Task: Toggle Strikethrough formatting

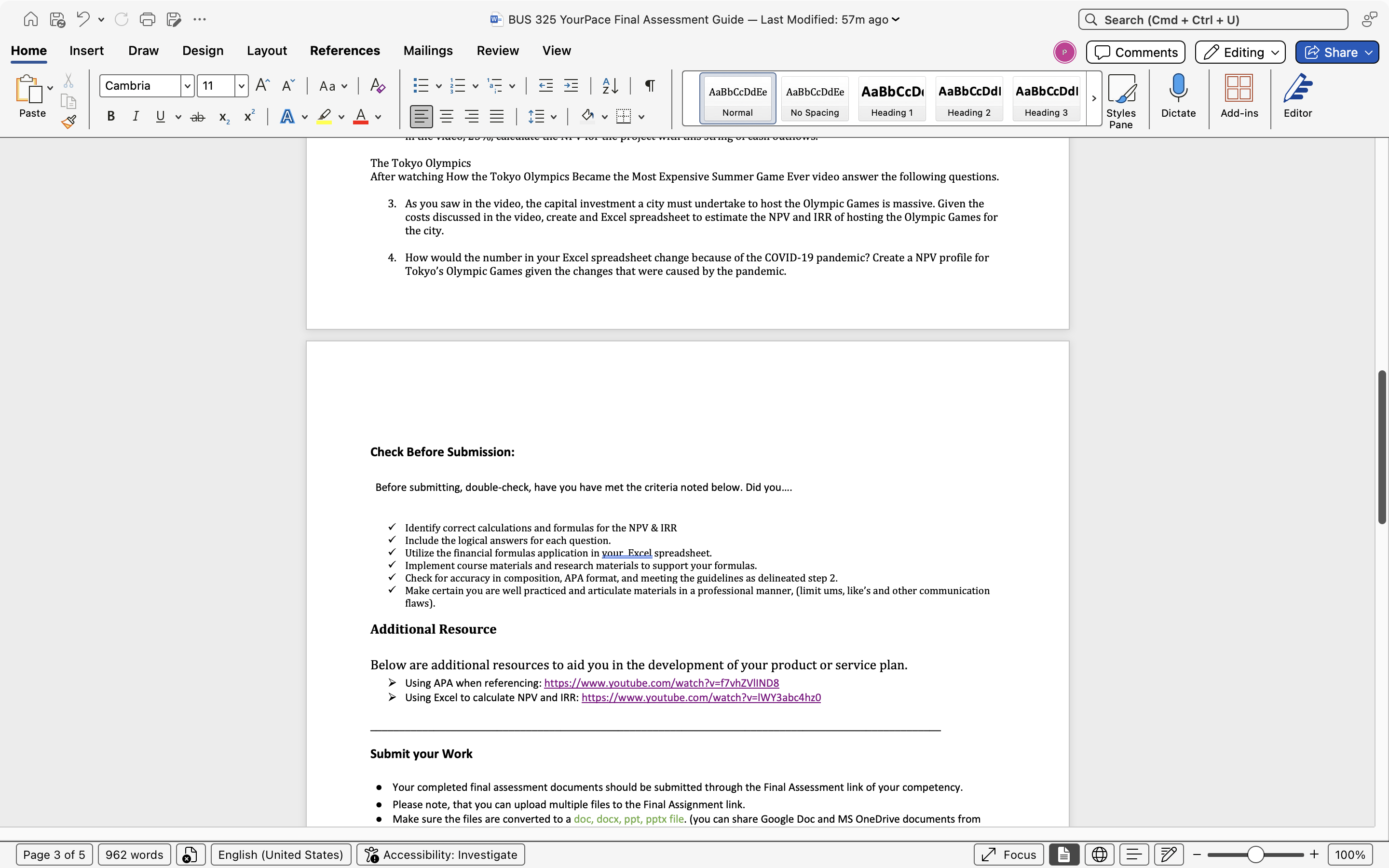Action: [x=197, y=117]
